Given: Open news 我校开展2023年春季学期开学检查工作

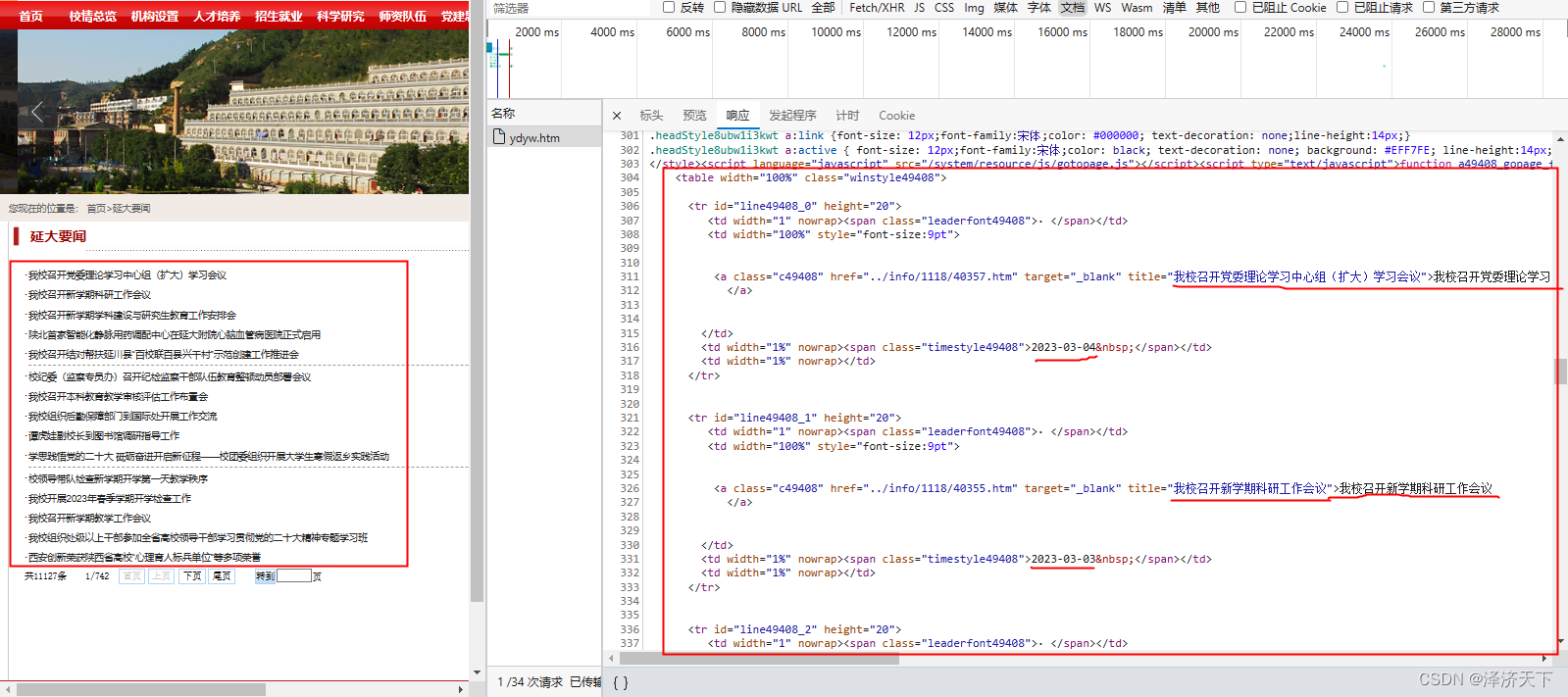Looking at the screenshot, I should tap(109, 499).
